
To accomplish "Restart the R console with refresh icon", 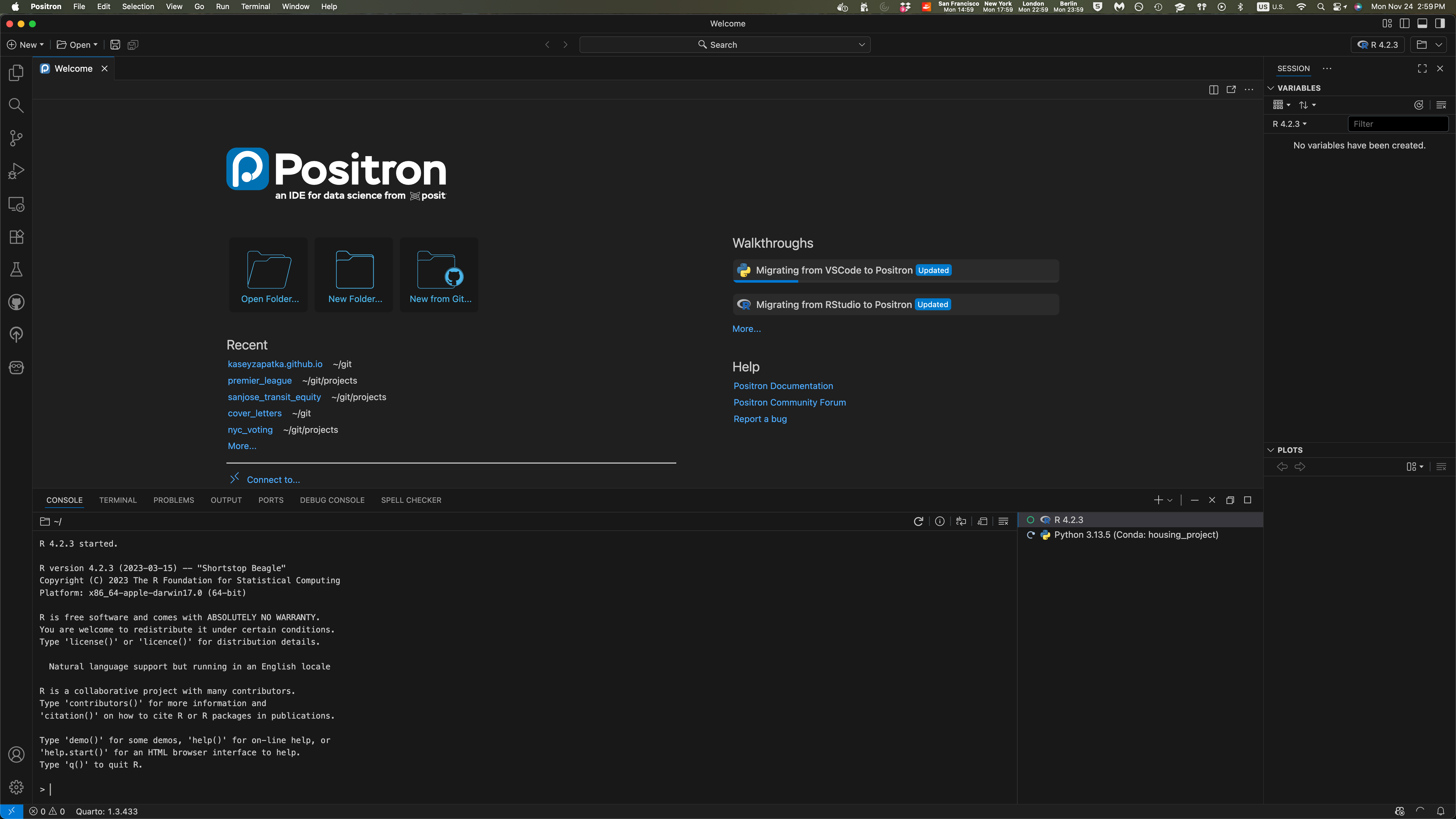I will (918, 521).
